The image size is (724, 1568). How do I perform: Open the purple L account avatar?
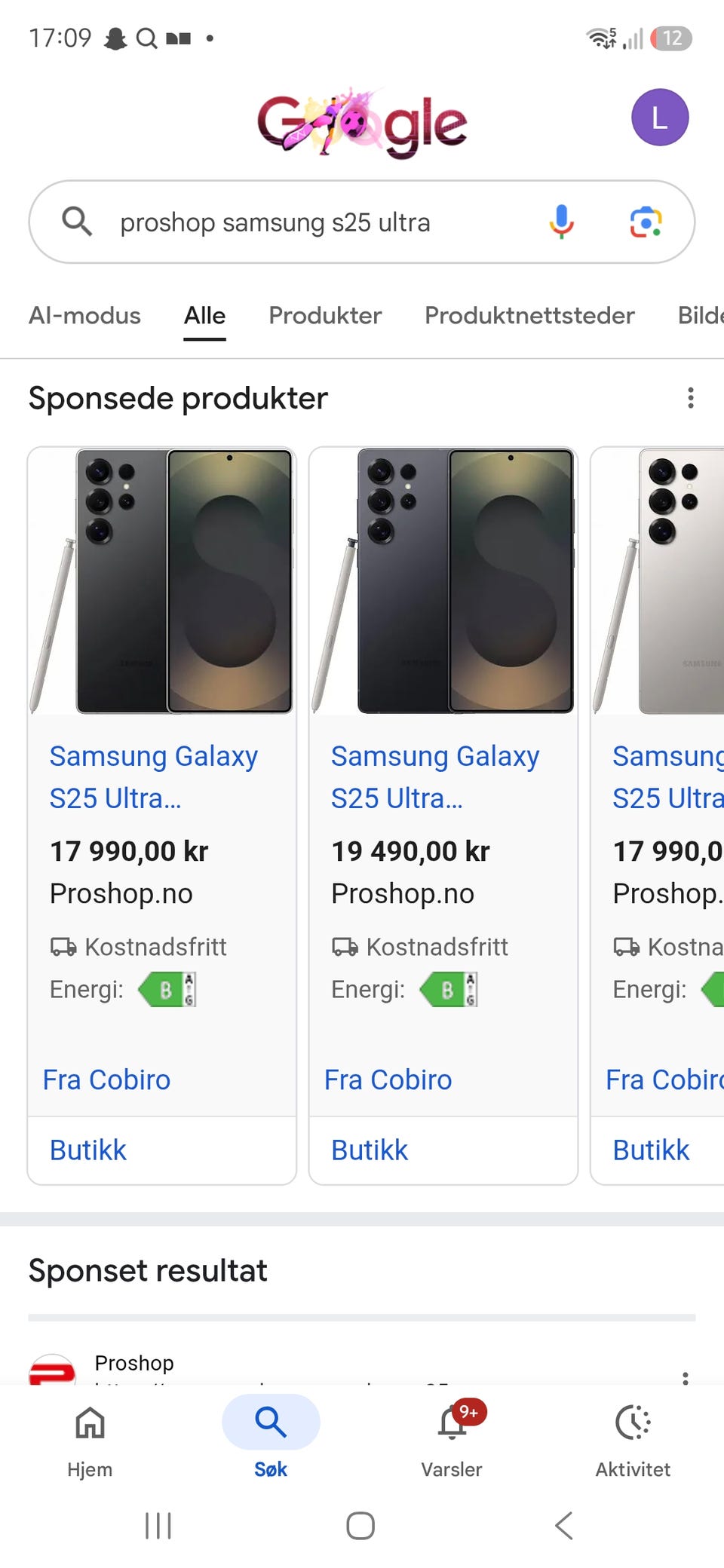coord(660,118)
